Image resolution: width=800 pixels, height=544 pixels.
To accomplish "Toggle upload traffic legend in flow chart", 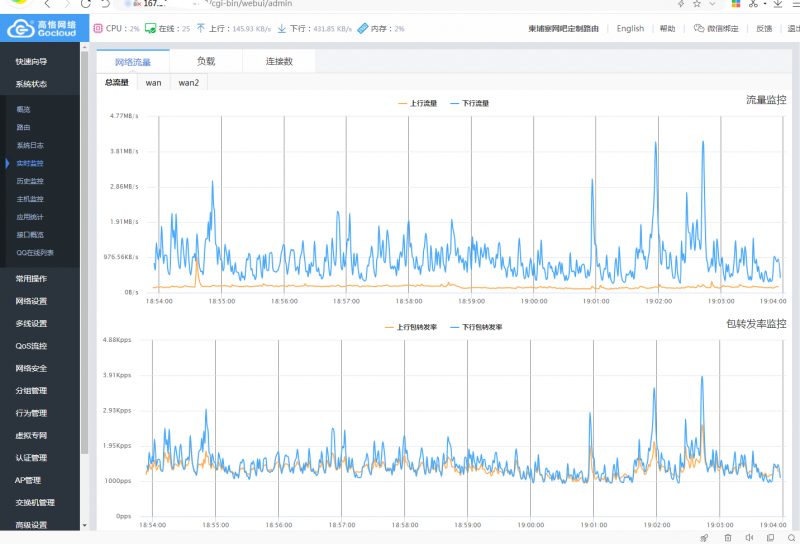I will coord(417,103).
